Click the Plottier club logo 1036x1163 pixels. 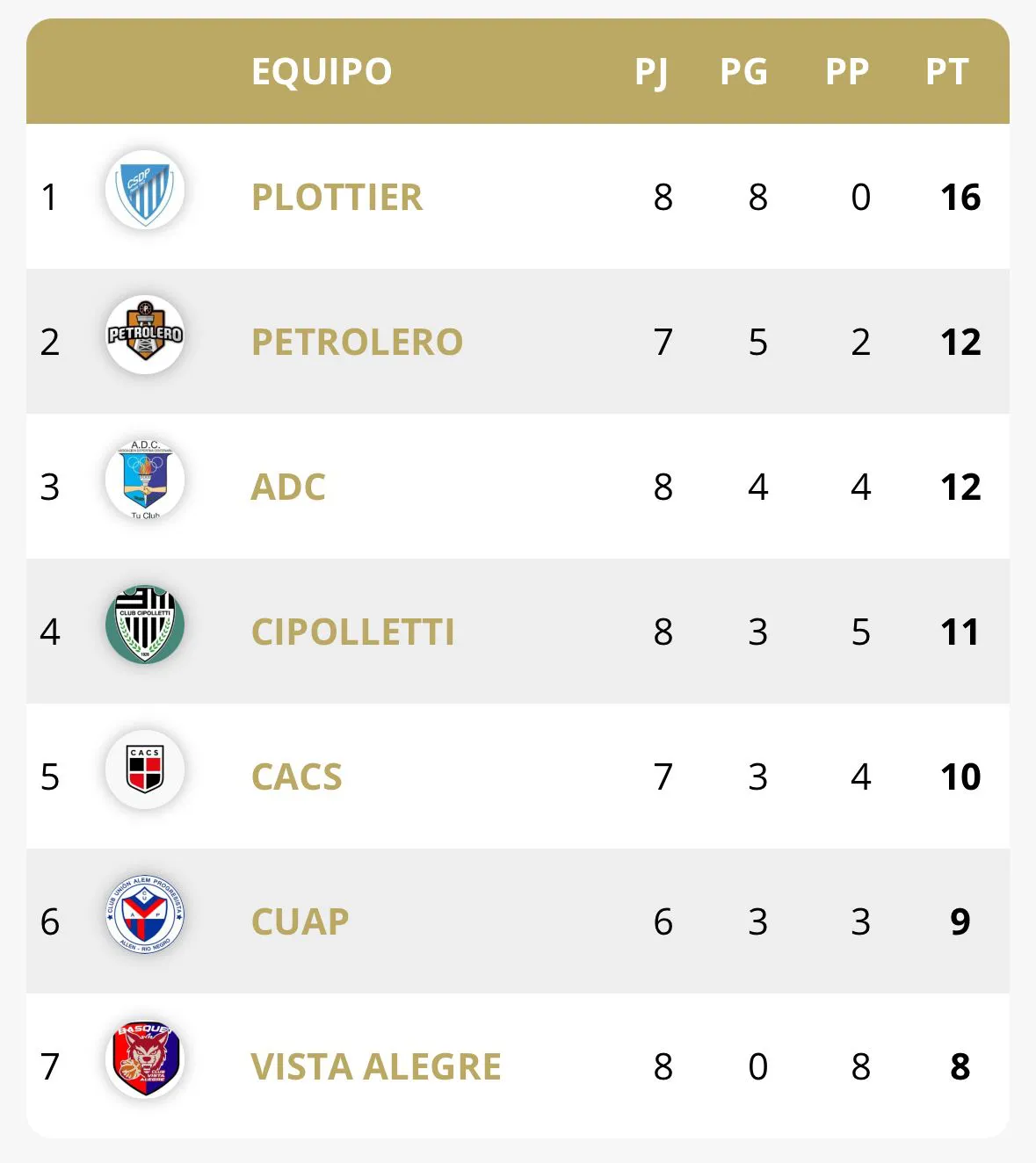[x=145, y=191]
